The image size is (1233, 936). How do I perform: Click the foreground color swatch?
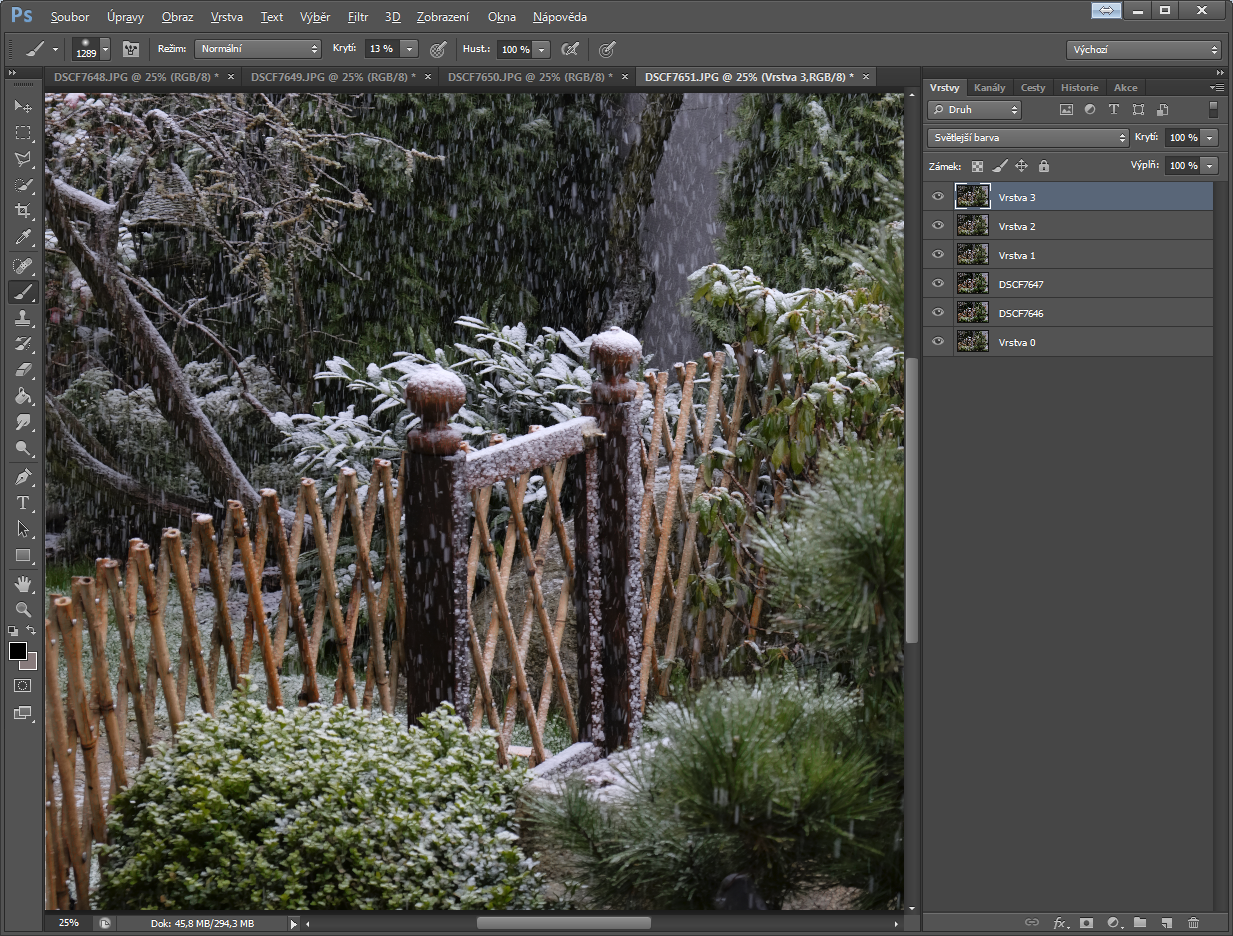click(x=18, y=652)
